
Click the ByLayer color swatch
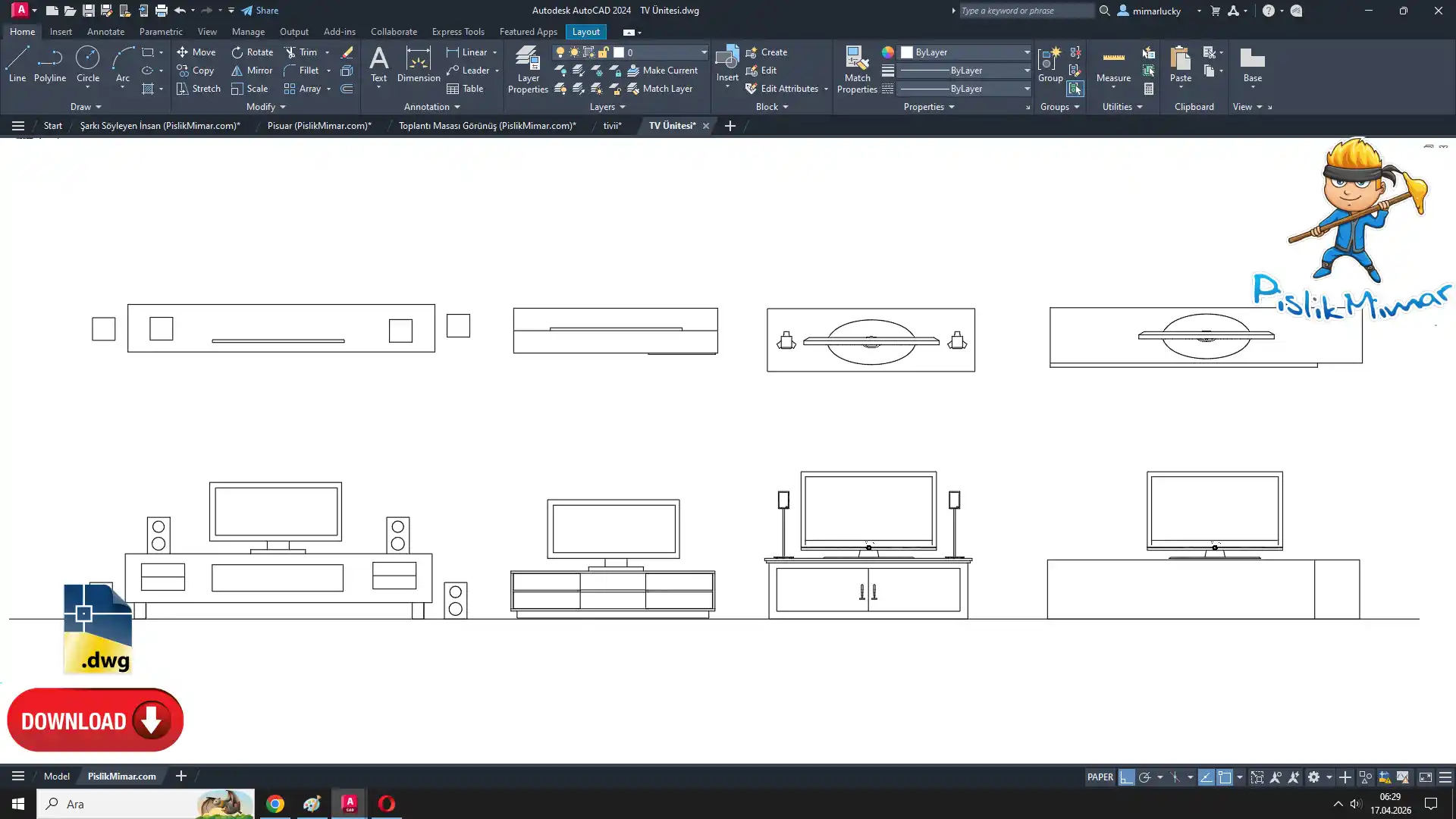pos(907,52)
